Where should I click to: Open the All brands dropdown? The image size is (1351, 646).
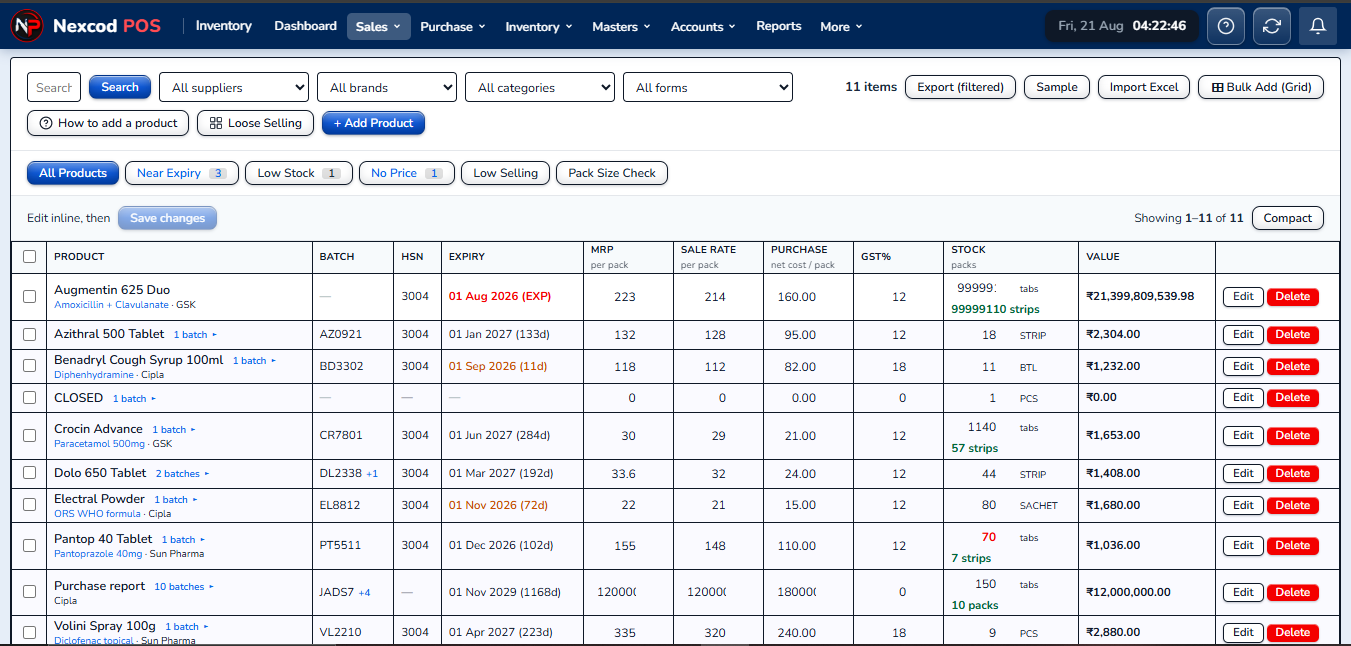pyautogui.click(x=387, y=87)
